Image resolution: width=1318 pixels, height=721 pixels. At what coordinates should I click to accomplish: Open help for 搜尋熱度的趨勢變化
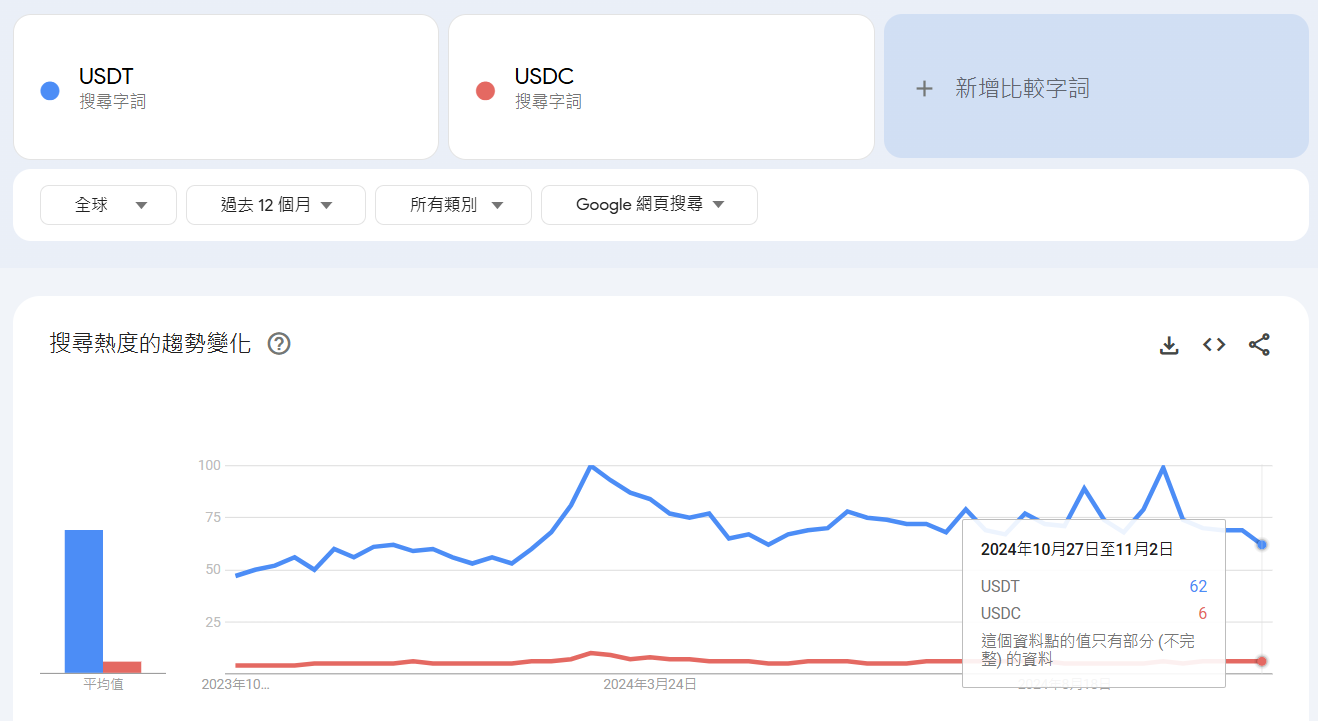click(x=278, y=343)
